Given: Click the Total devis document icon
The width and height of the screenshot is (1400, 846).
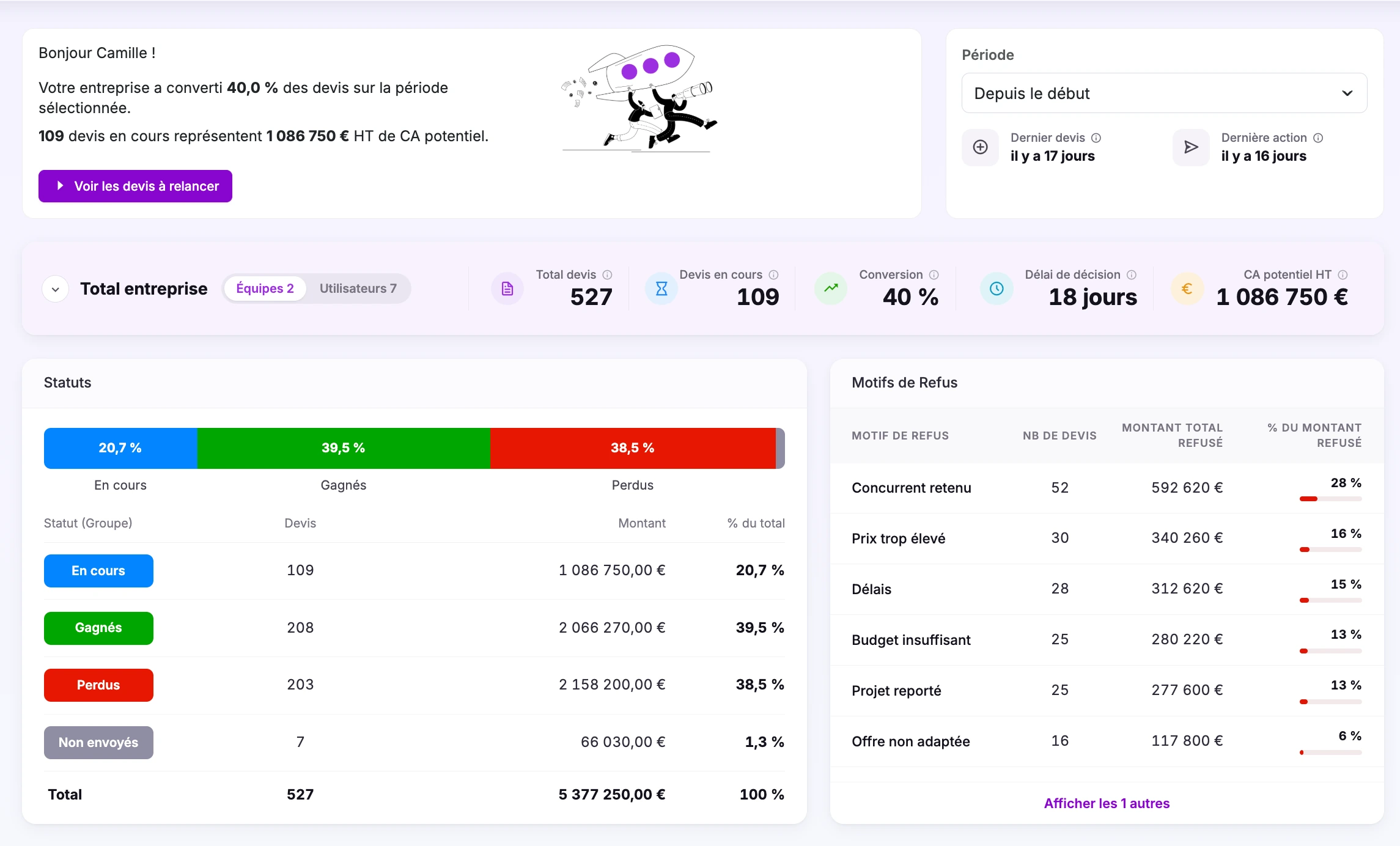Looking at the screenshot, I should (x=507, y=289).
